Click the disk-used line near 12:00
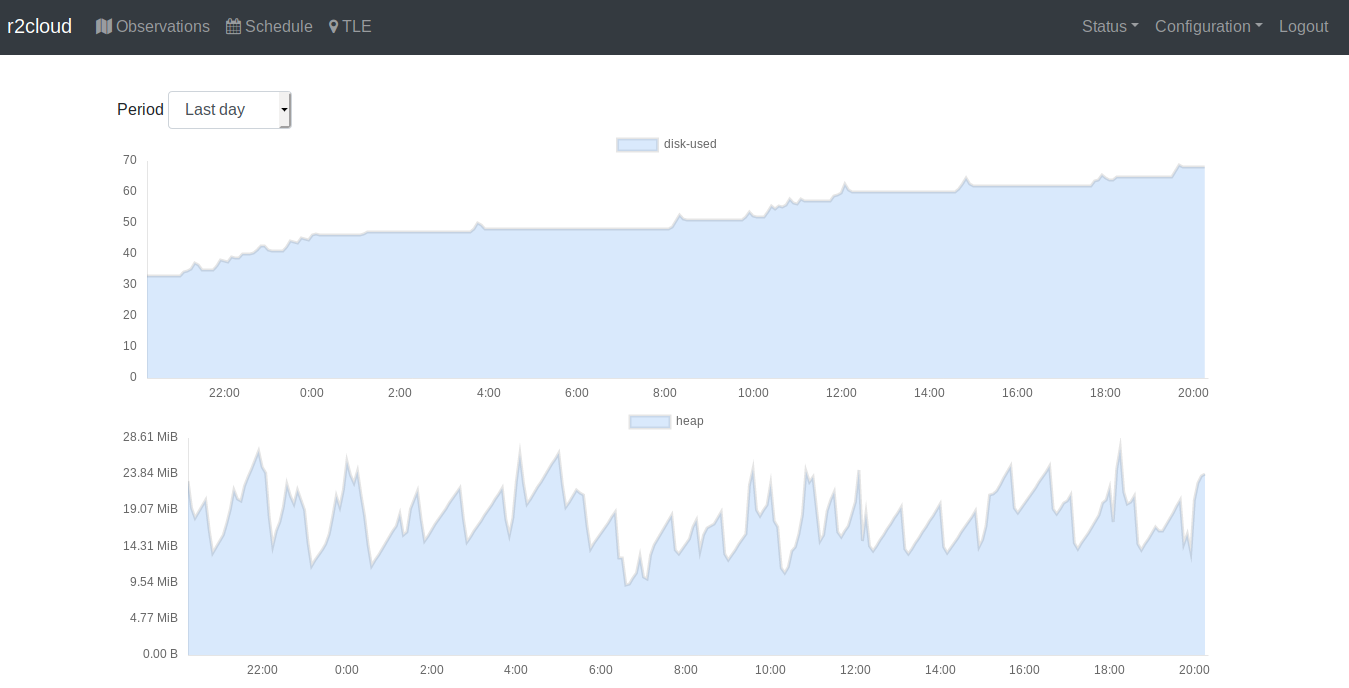 click(845, 185)
